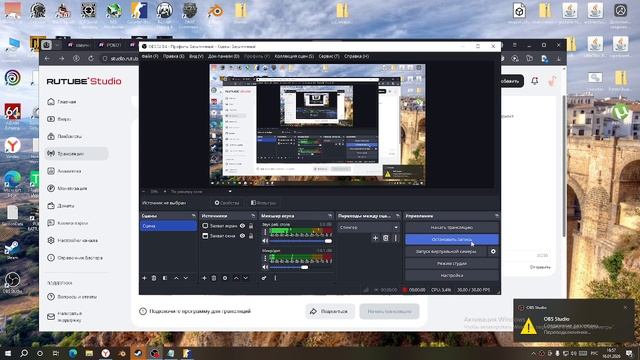Move selected source up with arrow

(x=236, y=278)
